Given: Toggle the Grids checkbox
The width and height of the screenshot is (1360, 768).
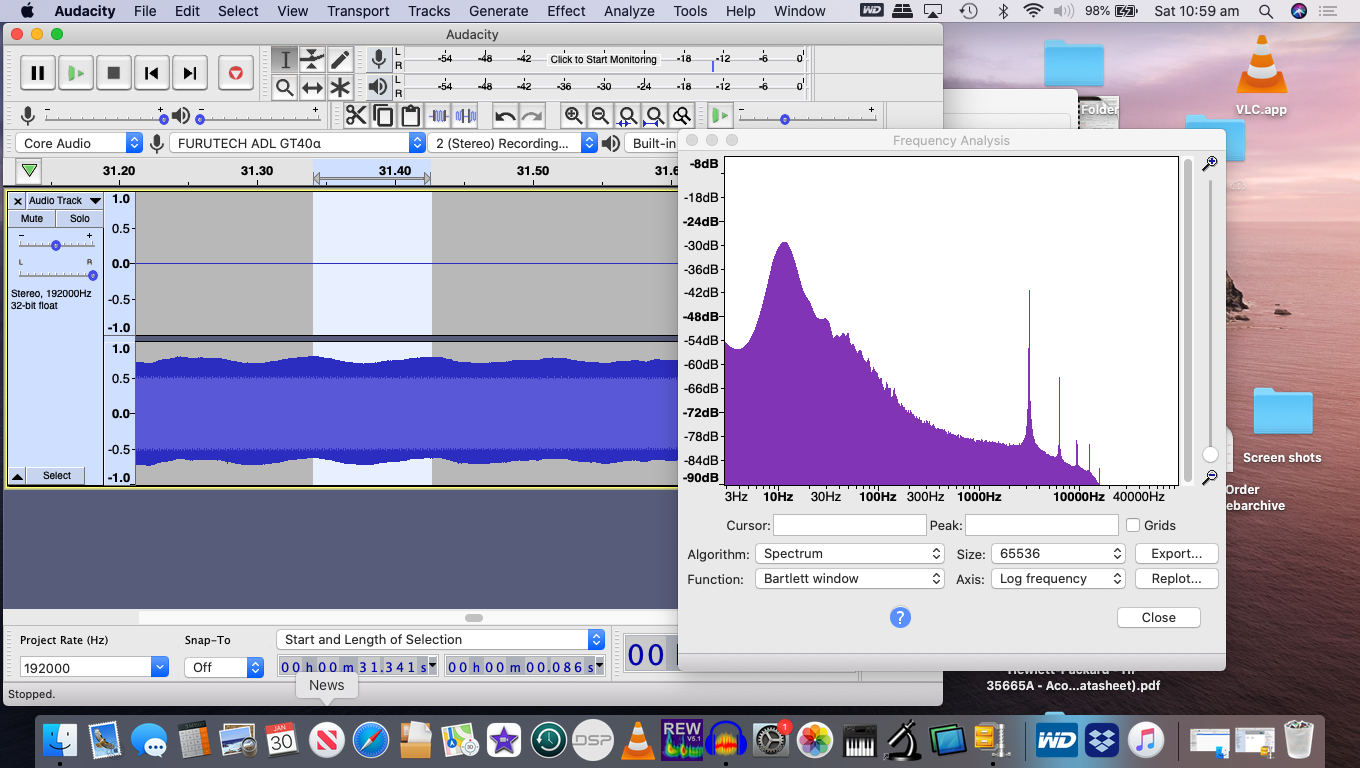Looking at the screenshot, I should (1133, 525).
